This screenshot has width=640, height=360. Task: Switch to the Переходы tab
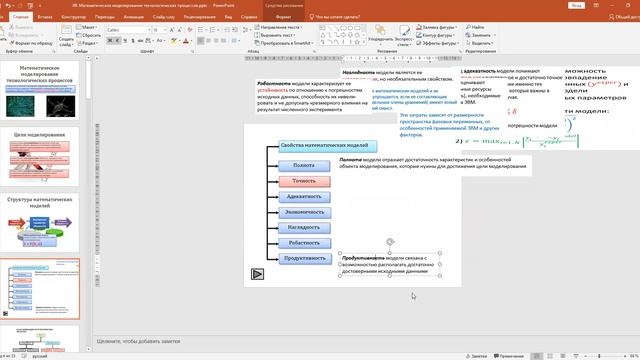[x=105, y=17]
